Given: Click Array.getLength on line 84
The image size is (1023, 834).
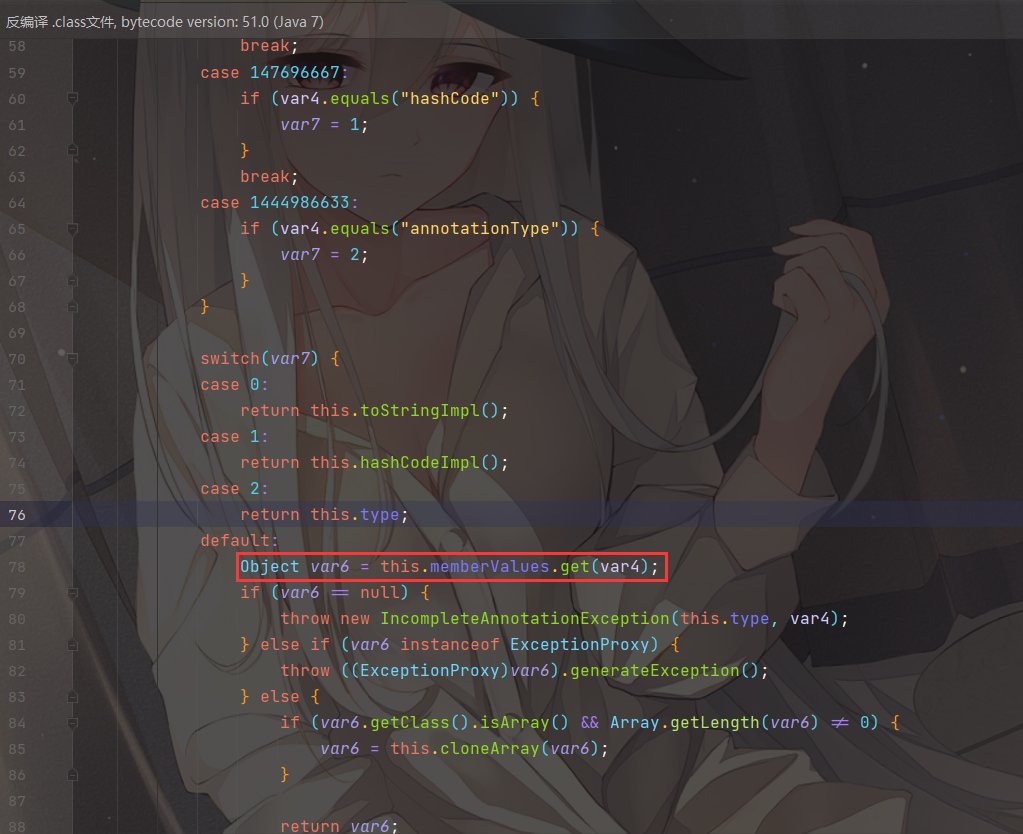Looking at the screenshot, I should 685,722.
